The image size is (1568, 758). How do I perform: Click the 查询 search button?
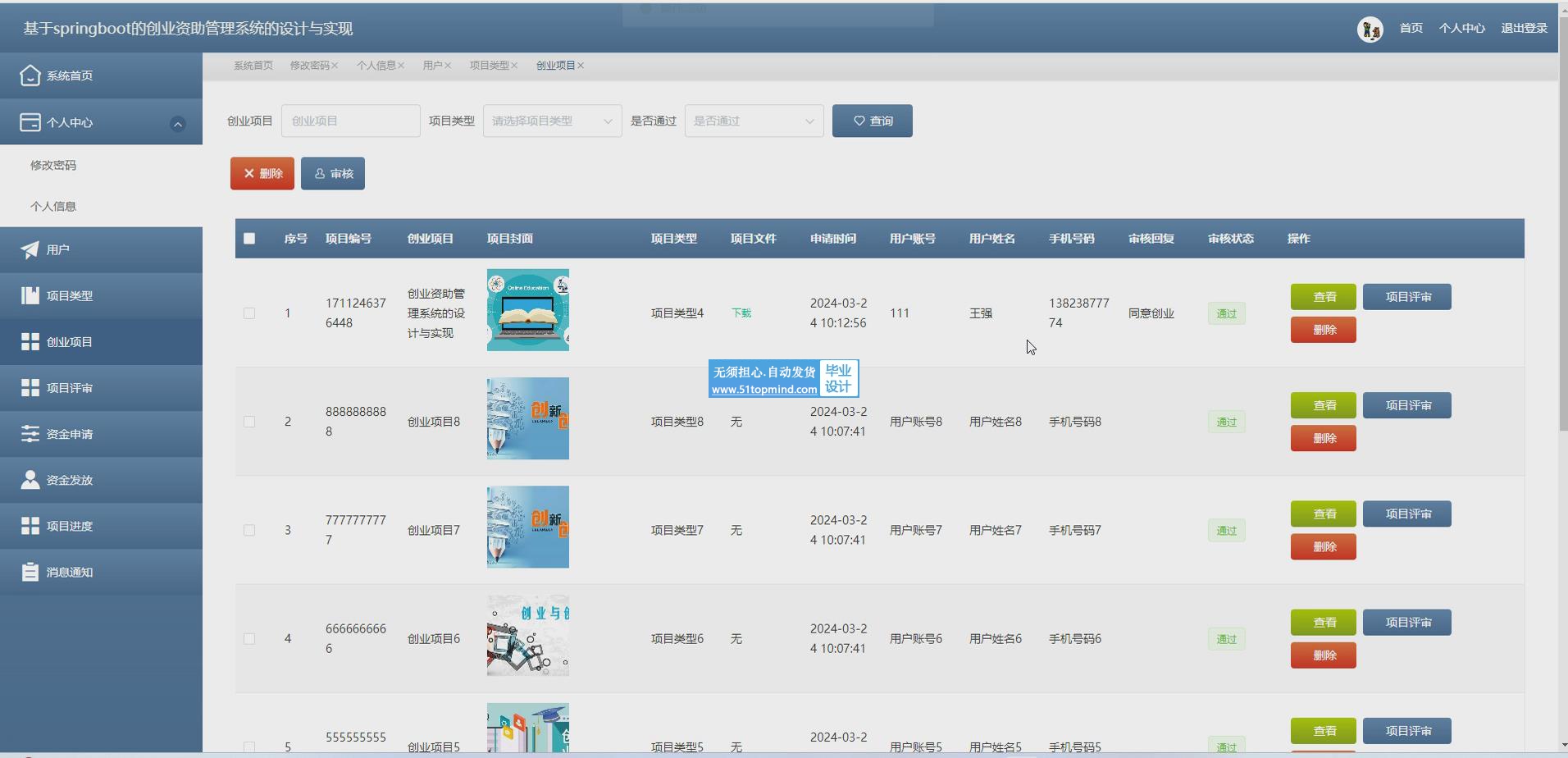click(872, 121)
